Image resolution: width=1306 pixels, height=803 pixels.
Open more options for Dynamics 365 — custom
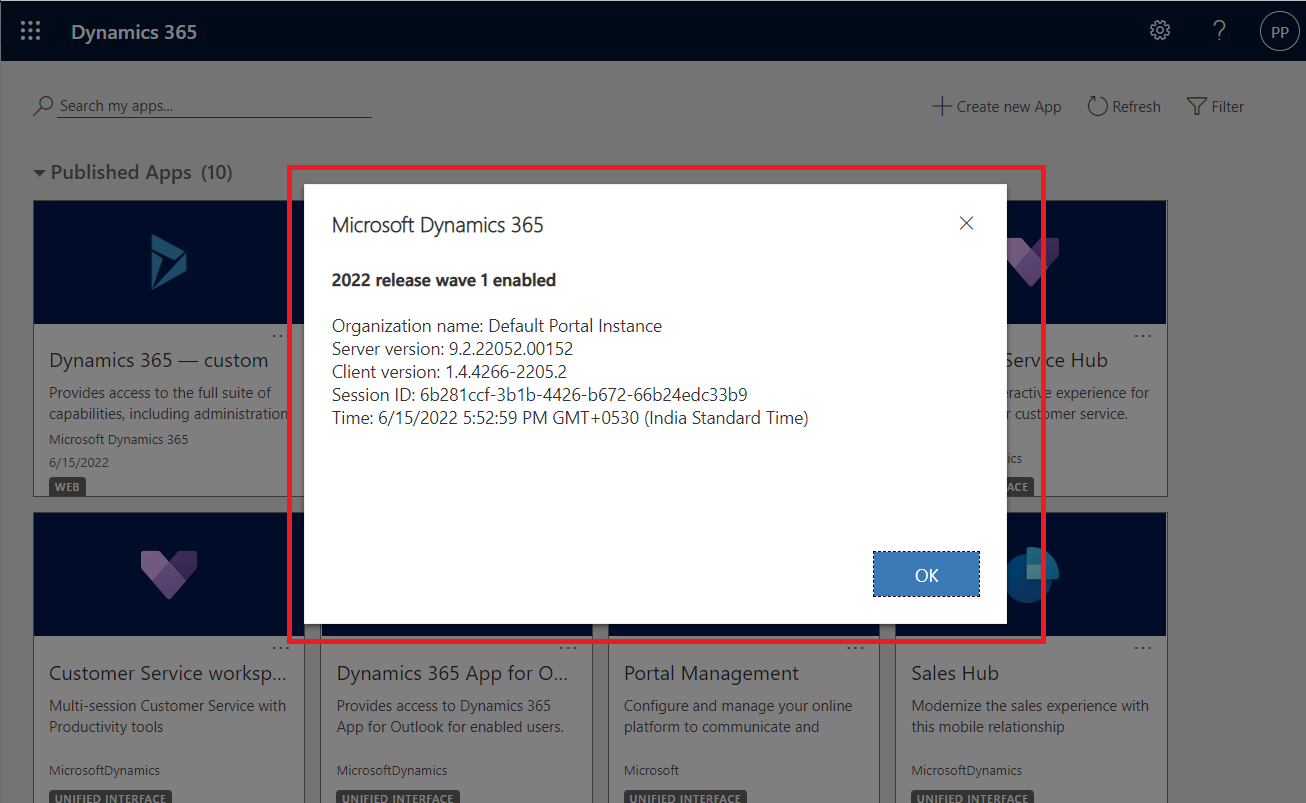pos(279,336)
